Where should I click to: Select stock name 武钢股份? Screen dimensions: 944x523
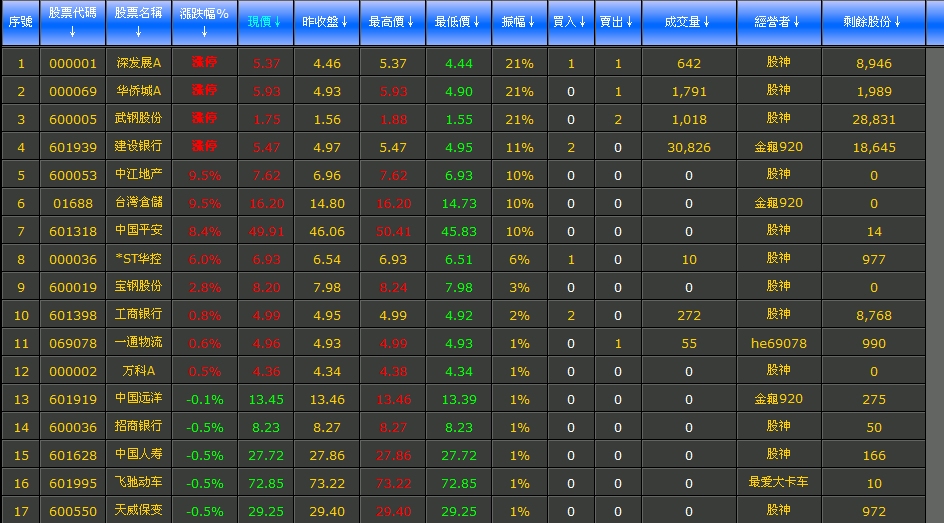(x=138, y=119)
